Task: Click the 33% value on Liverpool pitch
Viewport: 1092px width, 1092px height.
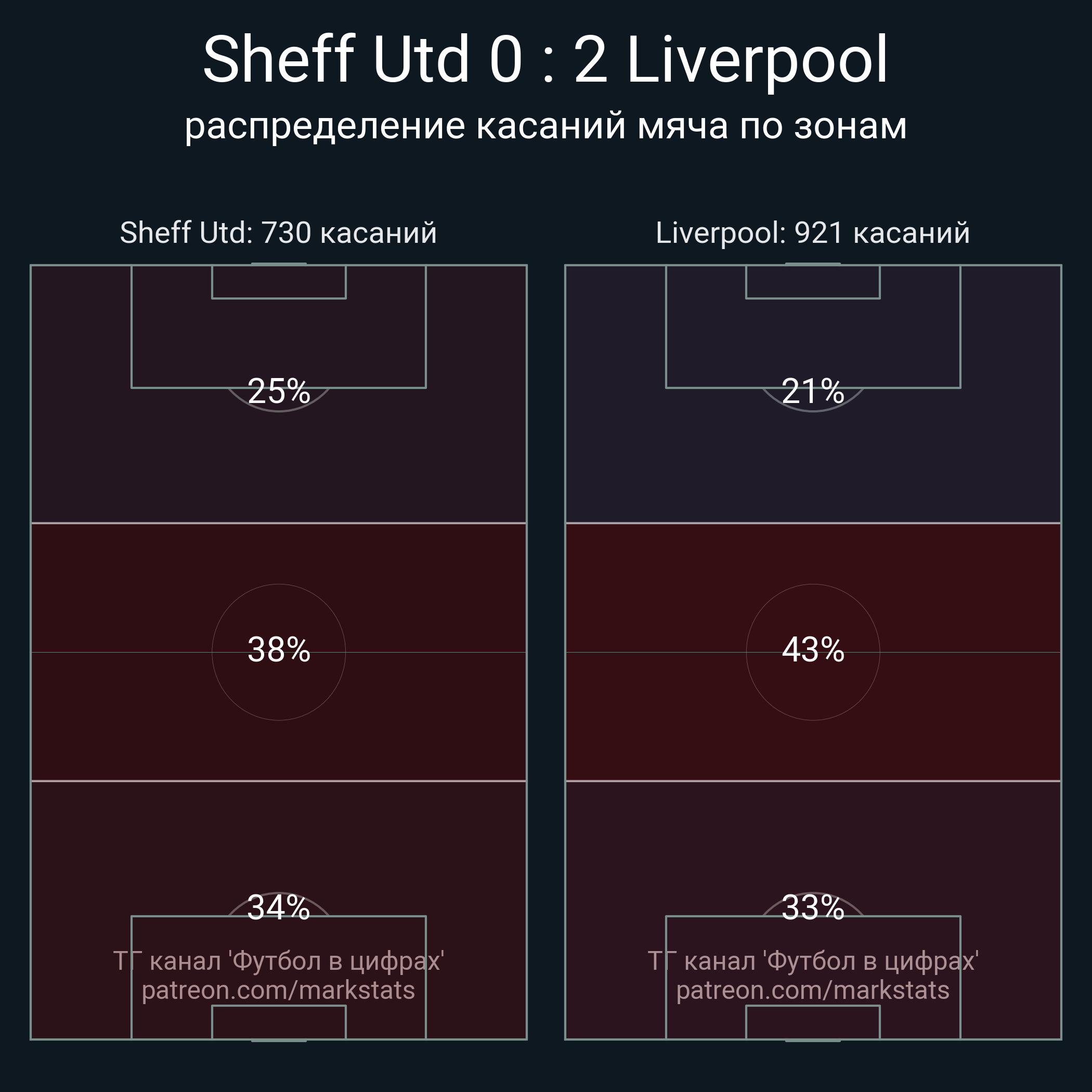Action: click(x=813, y=908)
